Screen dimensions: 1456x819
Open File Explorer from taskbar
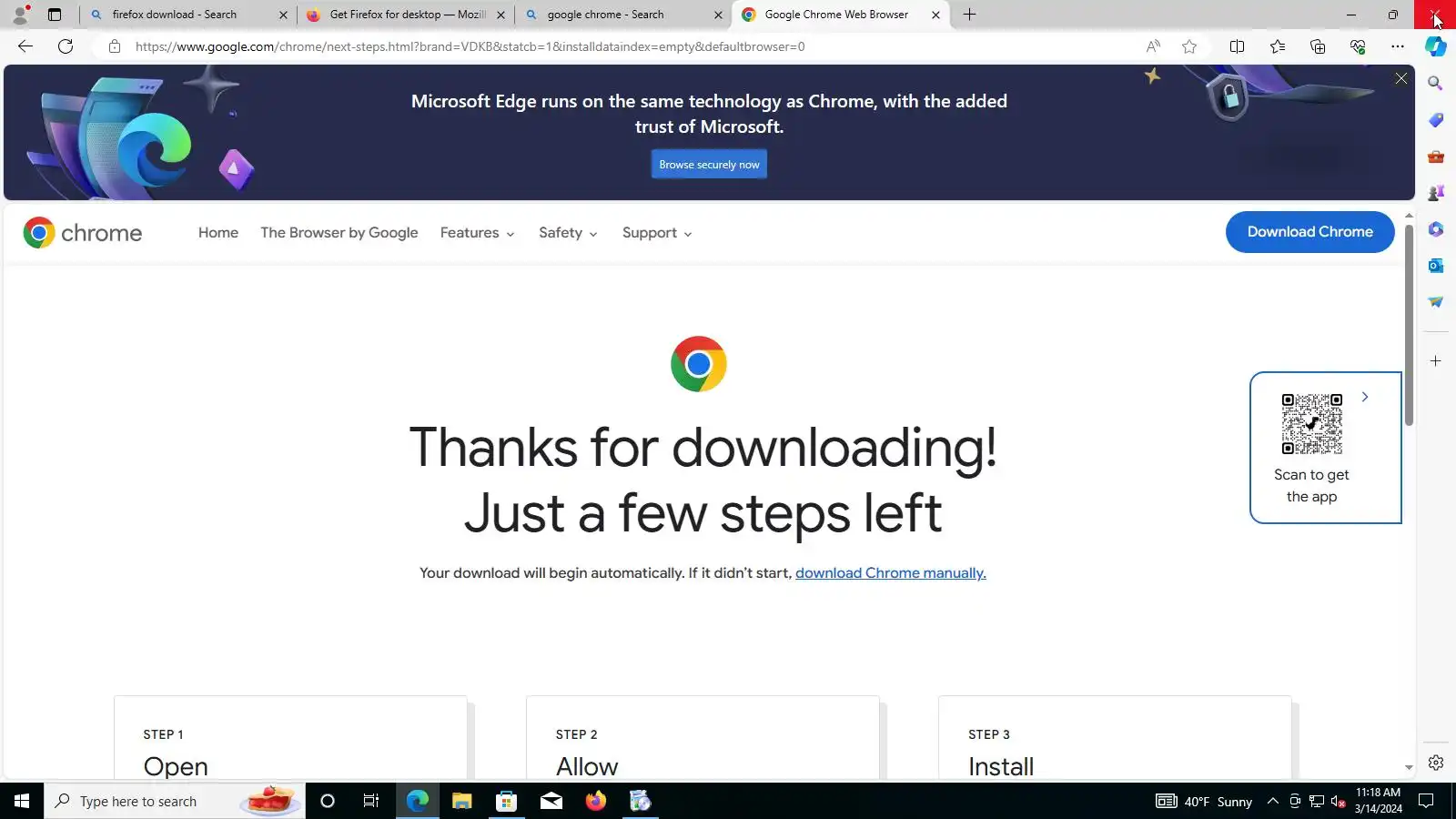(462, 801)
